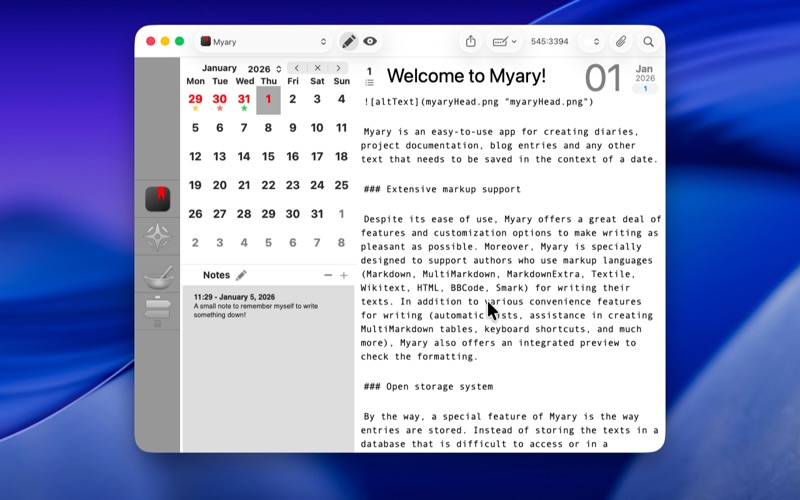800x500 pixels.
Task: Edit notes with the pencil next to Notes
Action: pos(241,276)
